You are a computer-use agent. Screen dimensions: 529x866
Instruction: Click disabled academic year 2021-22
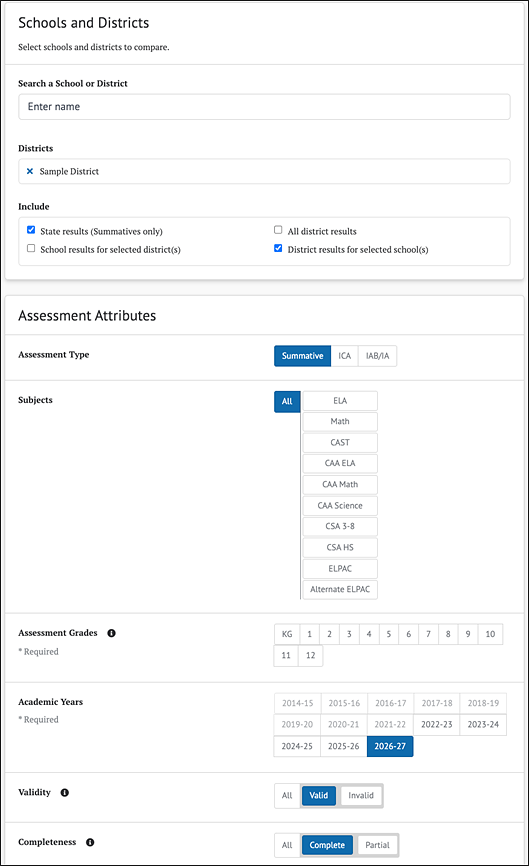(x=390, y=725)
